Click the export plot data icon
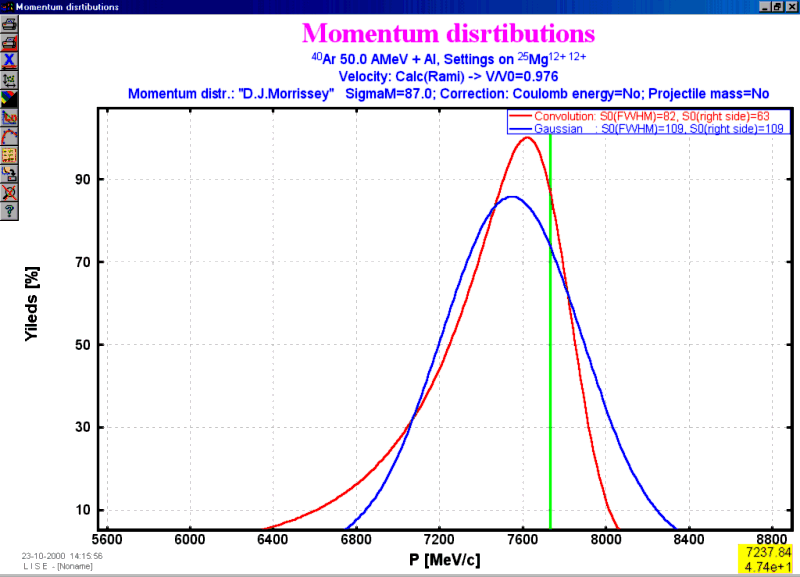 point(9,174)
